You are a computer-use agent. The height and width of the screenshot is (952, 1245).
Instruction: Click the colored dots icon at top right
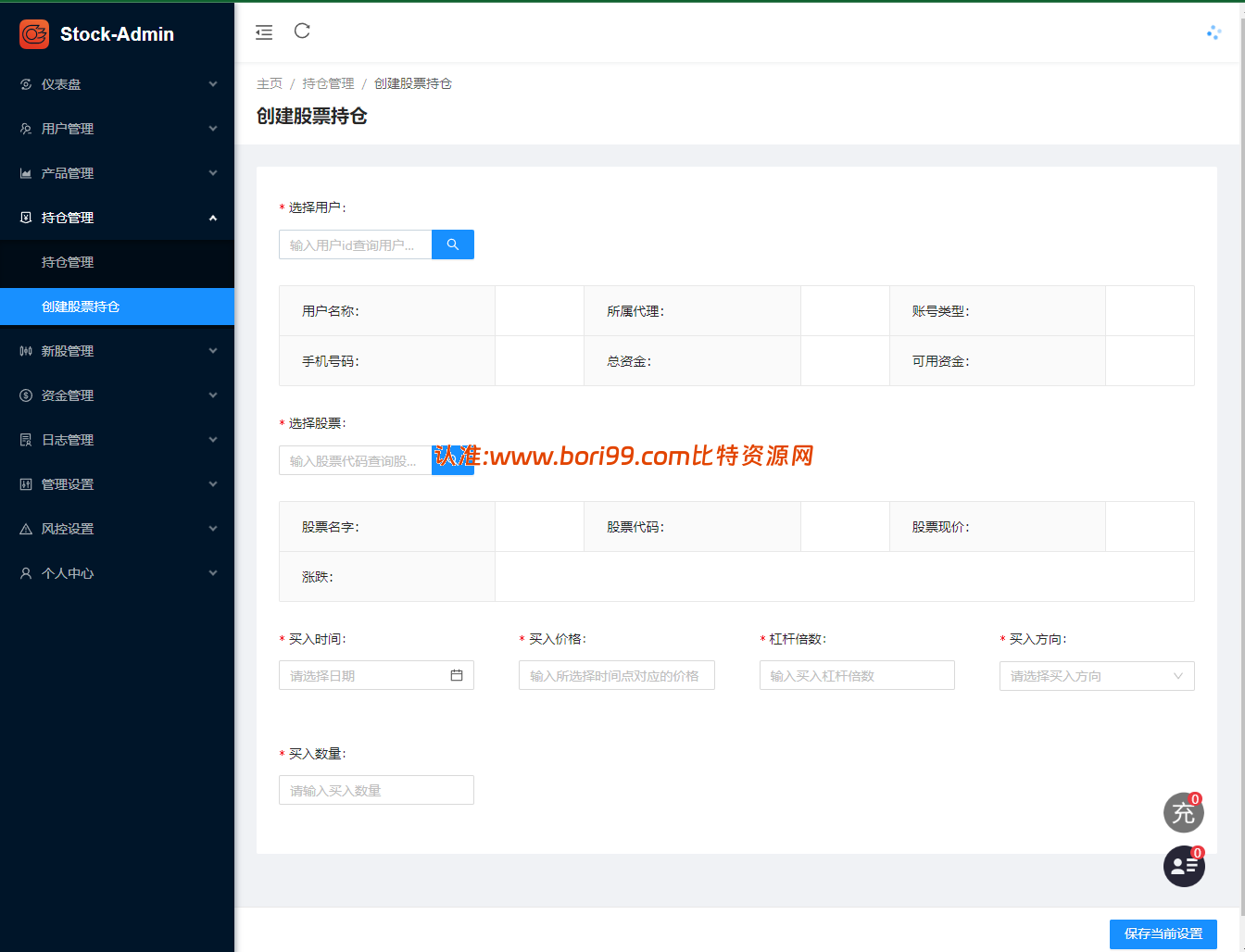1214,32
